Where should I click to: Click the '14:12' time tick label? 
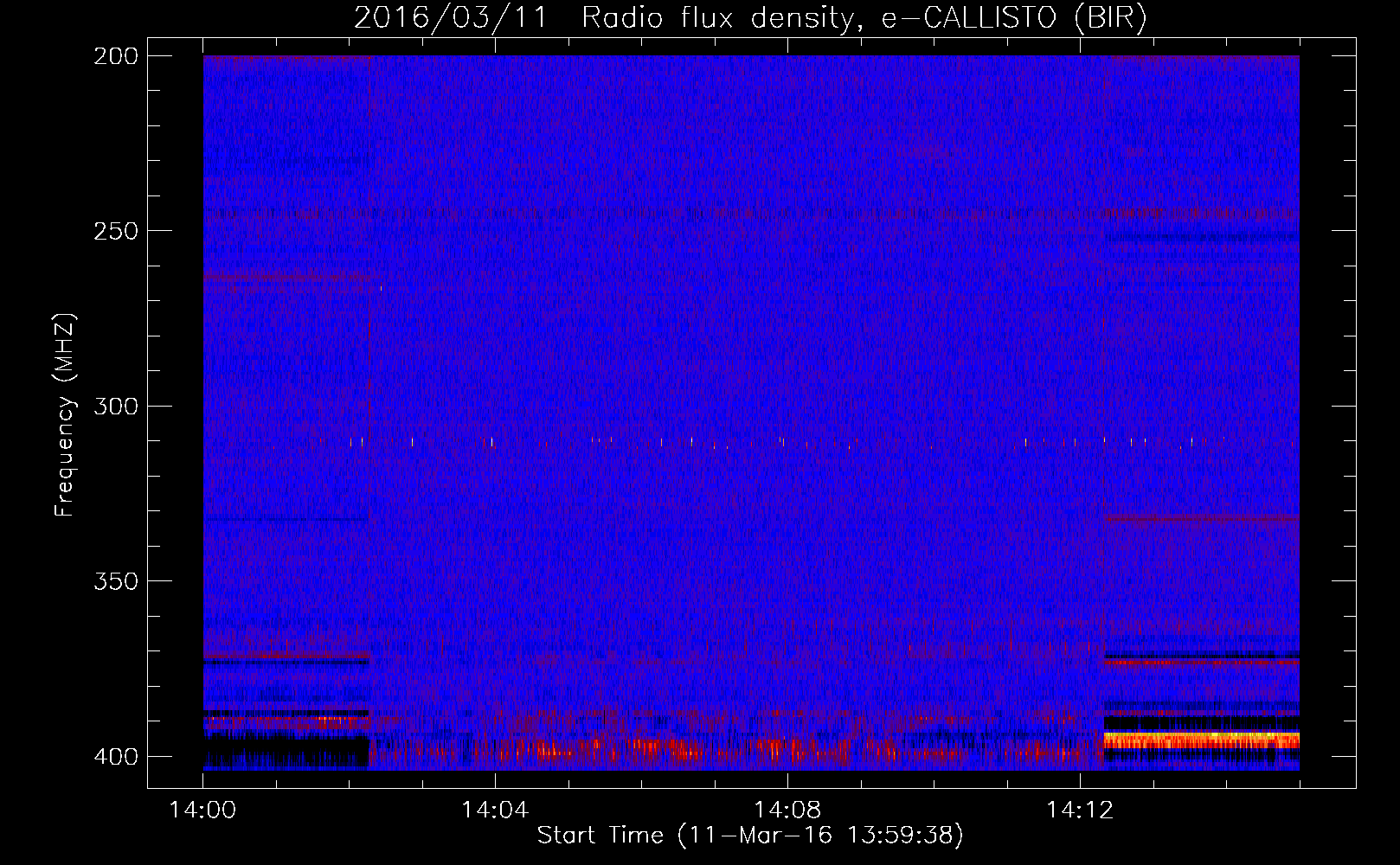point(1079,810)
